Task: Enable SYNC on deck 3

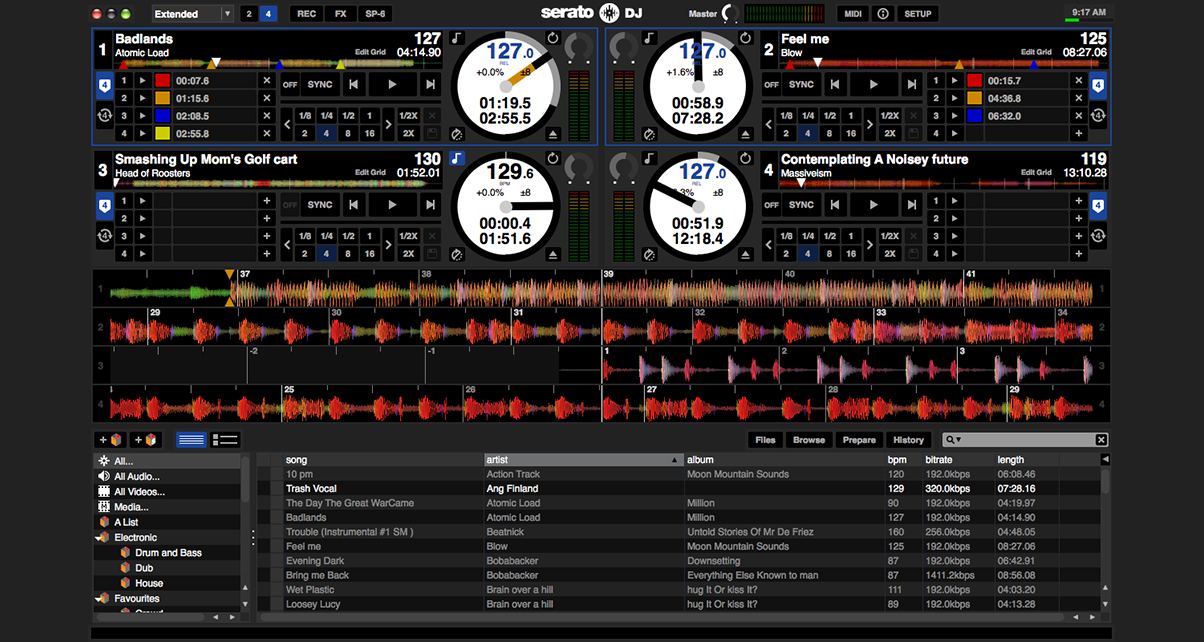Action: [320, 205]
